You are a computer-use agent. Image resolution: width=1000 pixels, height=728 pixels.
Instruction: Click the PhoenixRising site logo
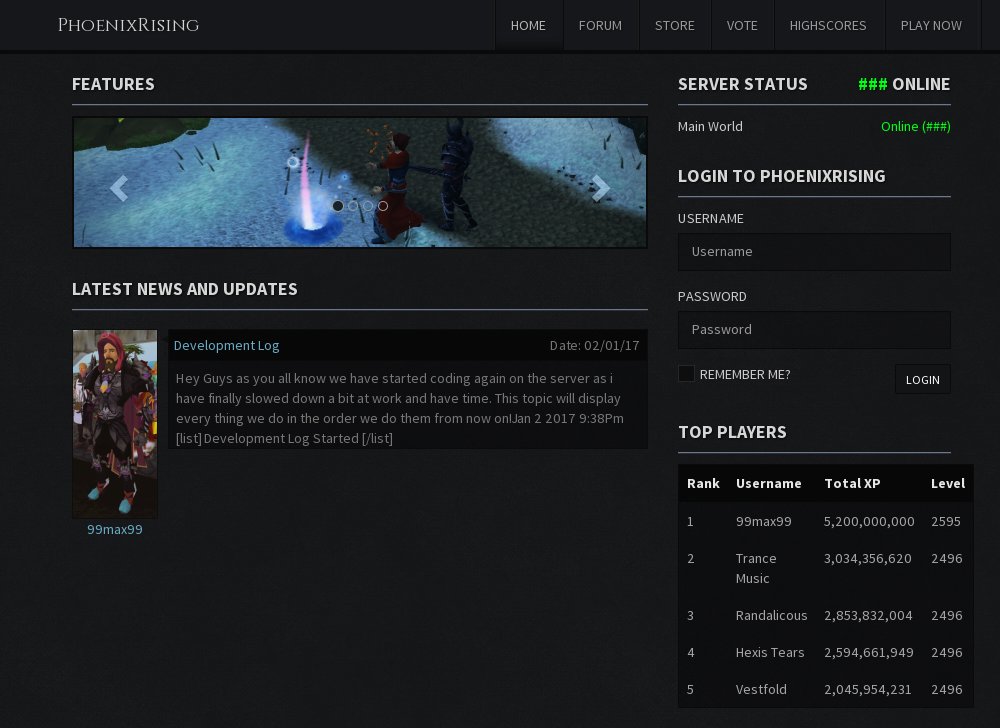128,26
